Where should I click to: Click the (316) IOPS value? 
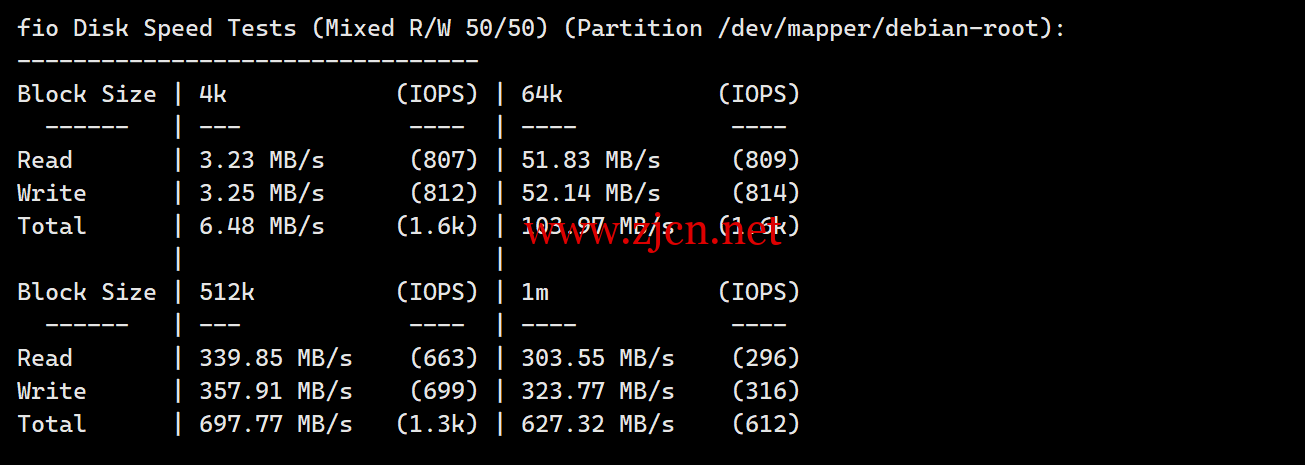point(766,391)
